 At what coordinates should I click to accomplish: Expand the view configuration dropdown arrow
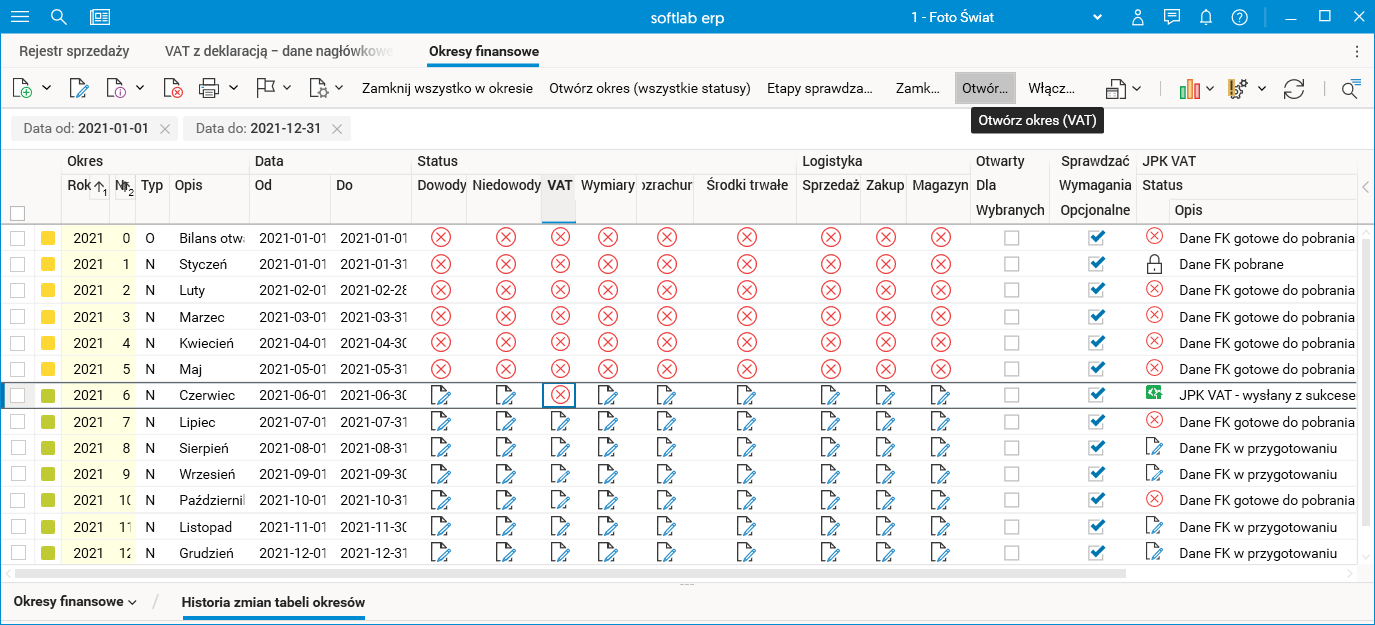coord(1262,88)
